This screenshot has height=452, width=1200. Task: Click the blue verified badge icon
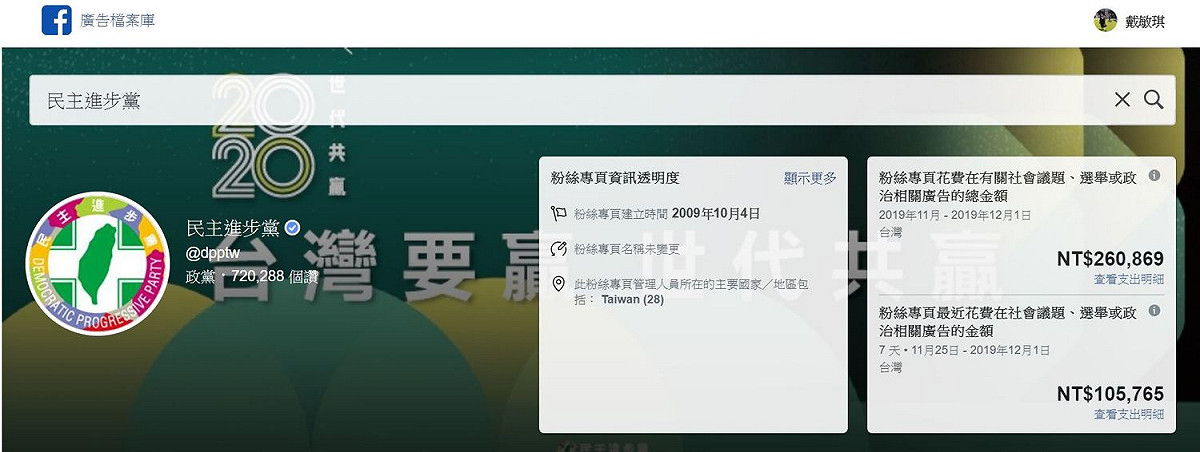point(292,228)
